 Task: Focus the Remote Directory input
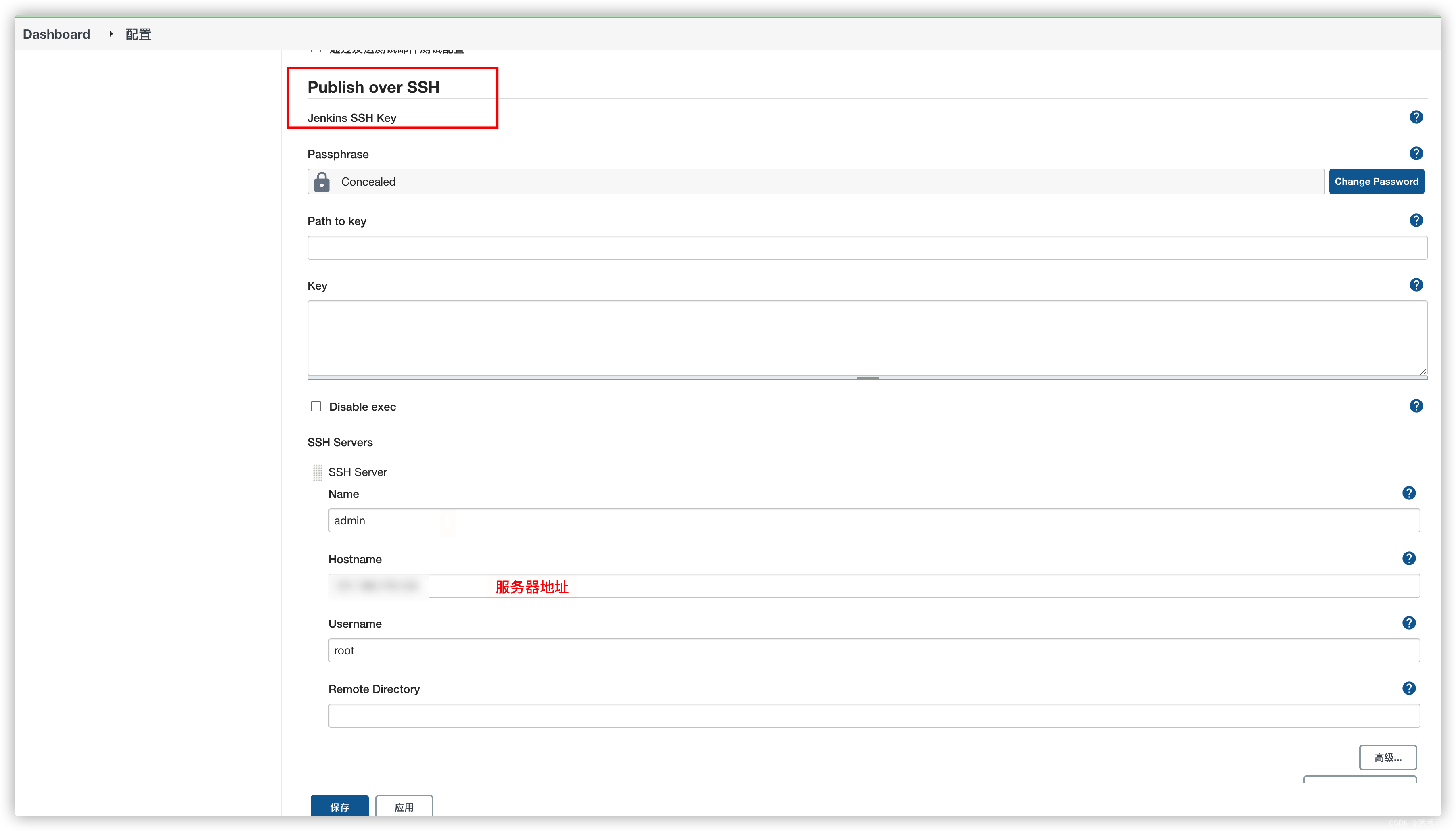pyautogui.click(x=874, y=716)
